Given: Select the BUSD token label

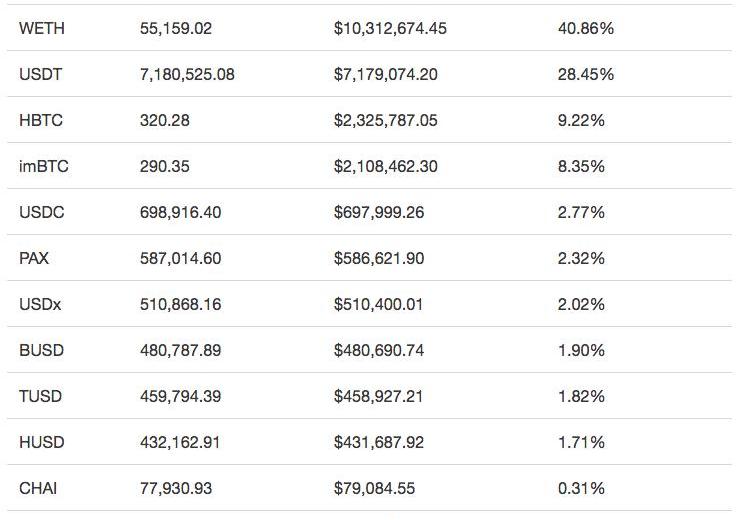Looking at the screenshot, I should (41, 351).
